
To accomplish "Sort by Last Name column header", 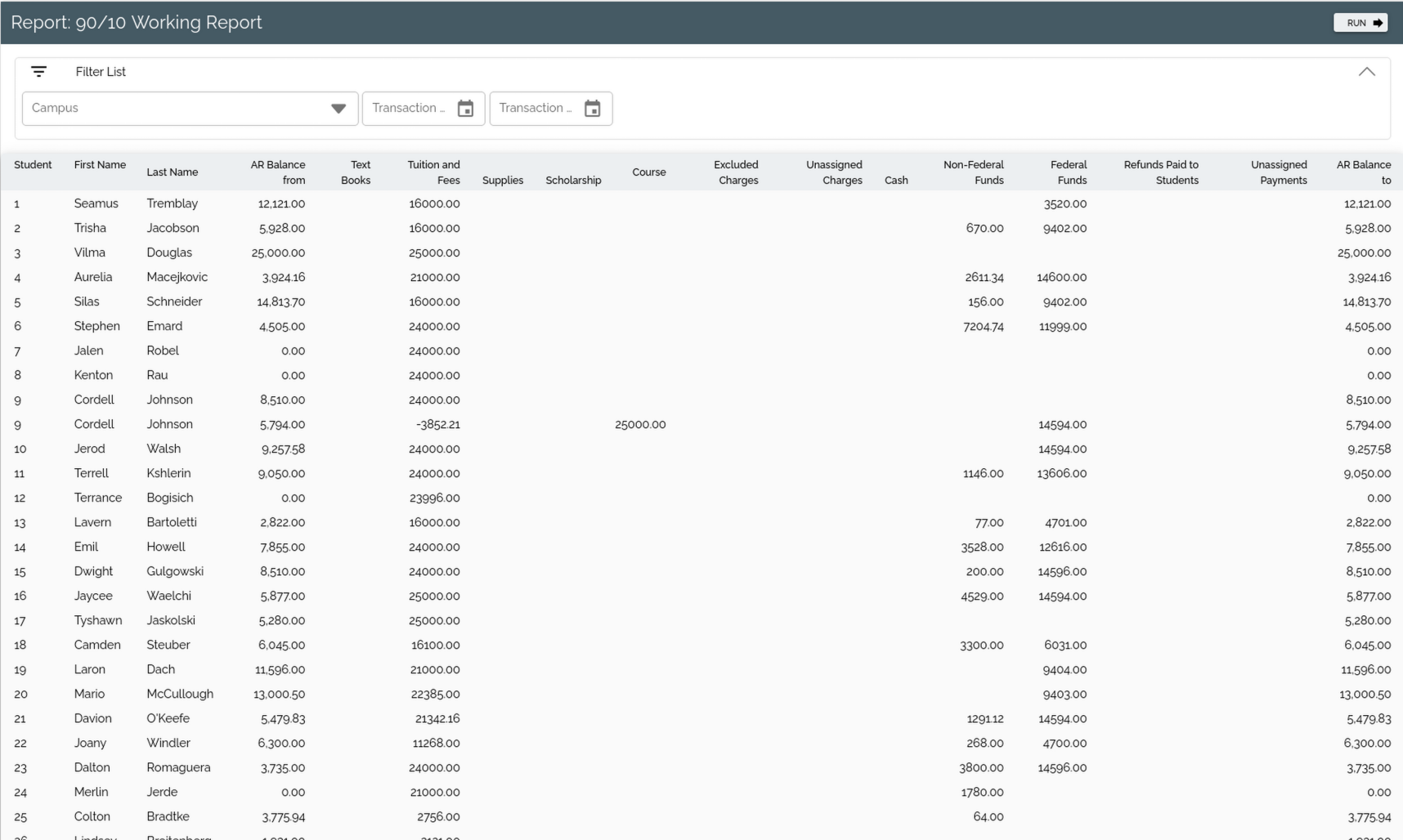I will coord(172,172).
